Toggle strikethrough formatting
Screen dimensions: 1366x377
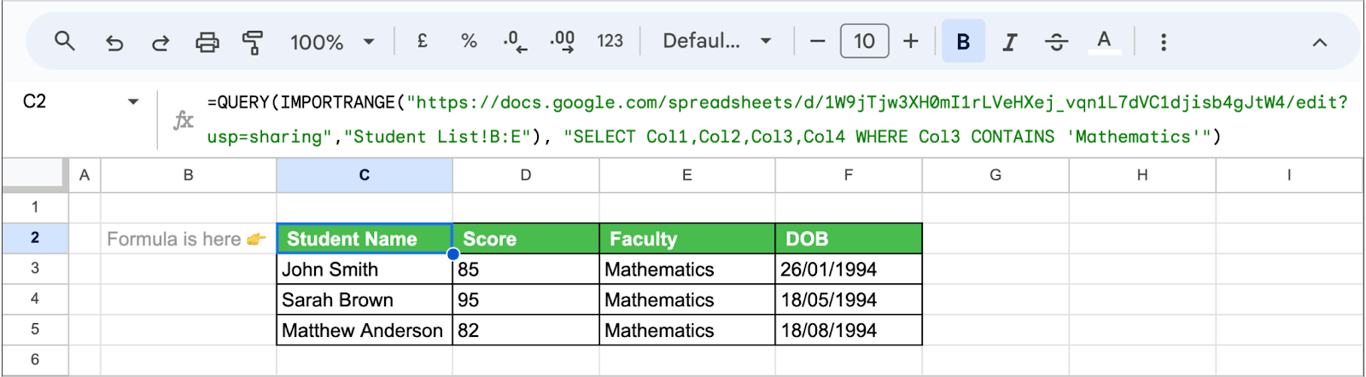pyautogui.click(x=1056, y=42)
